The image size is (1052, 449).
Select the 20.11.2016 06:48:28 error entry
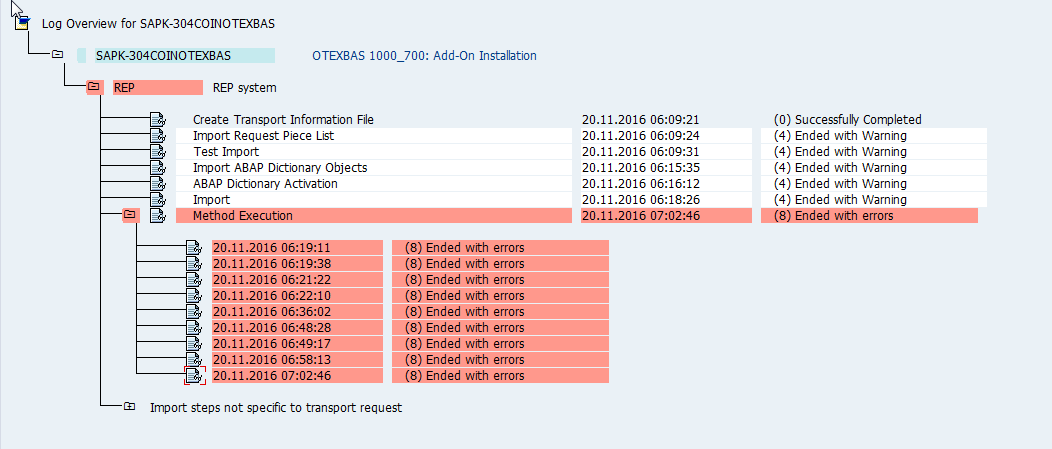(x=410, y=328)
